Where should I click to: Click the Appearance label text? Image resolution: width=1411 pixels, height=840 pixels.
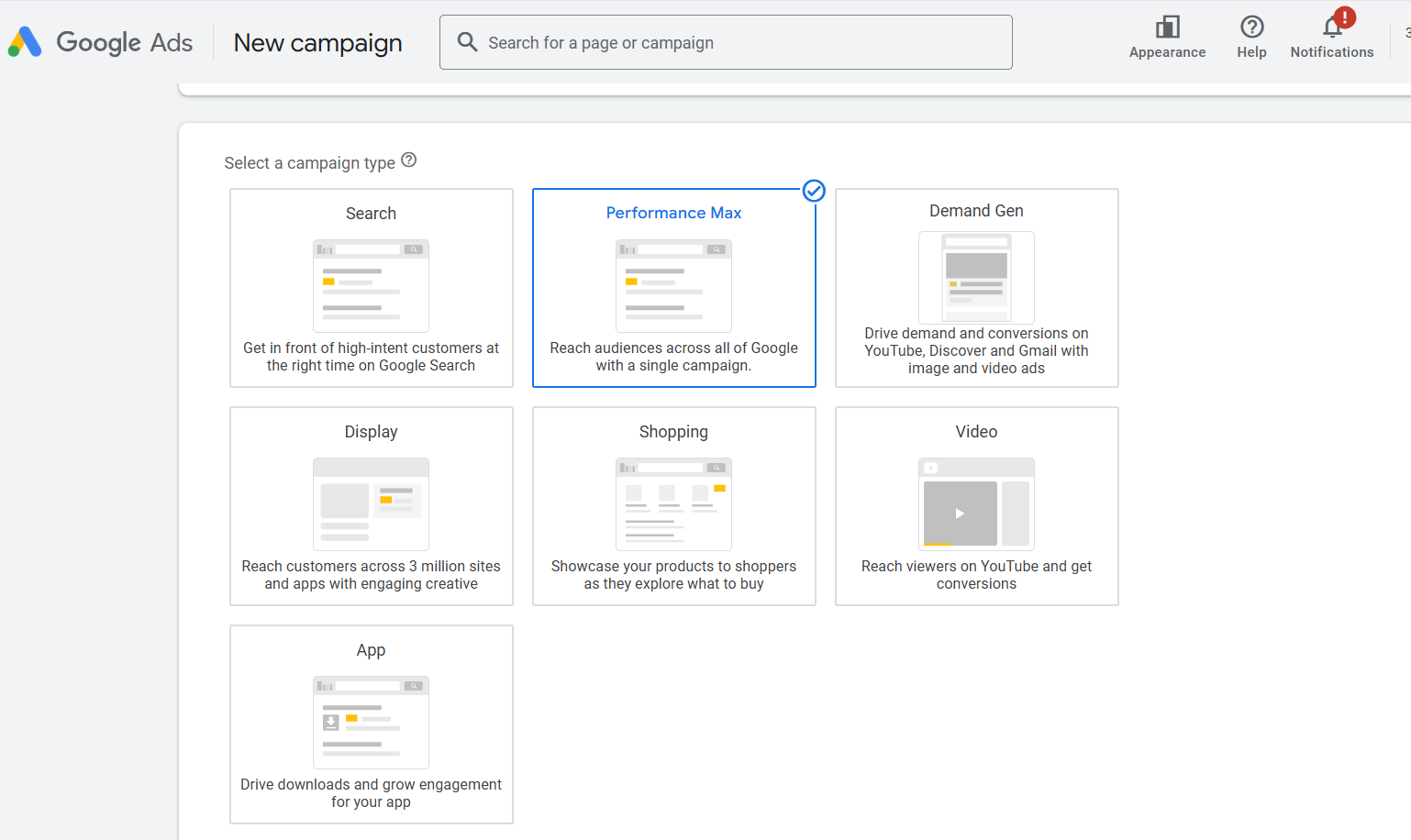click(1167, 52)
